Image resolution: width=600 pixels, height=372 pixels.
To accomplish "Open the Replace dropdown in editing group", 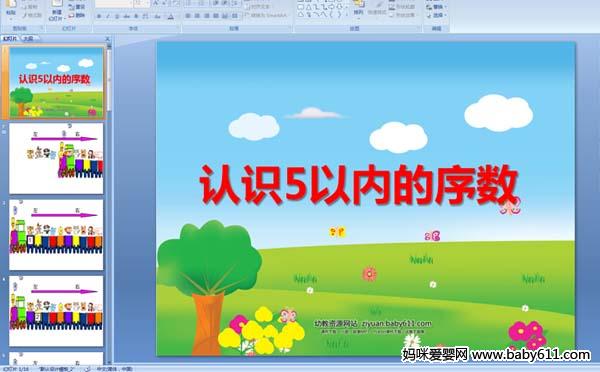I will [x=436, y=7].
